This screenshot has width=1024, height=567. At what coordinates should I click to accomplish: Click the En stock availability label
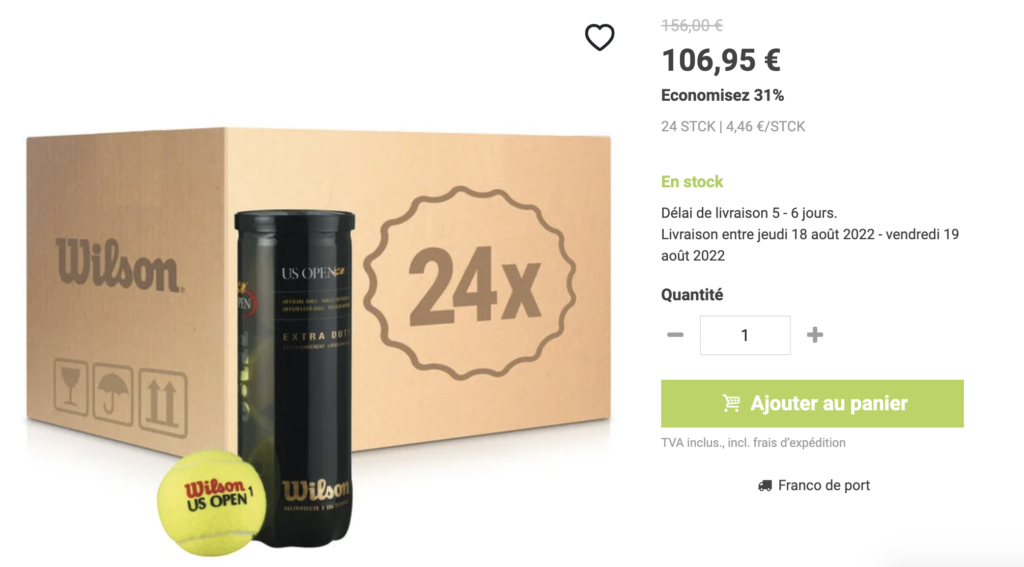coord(692,182)
